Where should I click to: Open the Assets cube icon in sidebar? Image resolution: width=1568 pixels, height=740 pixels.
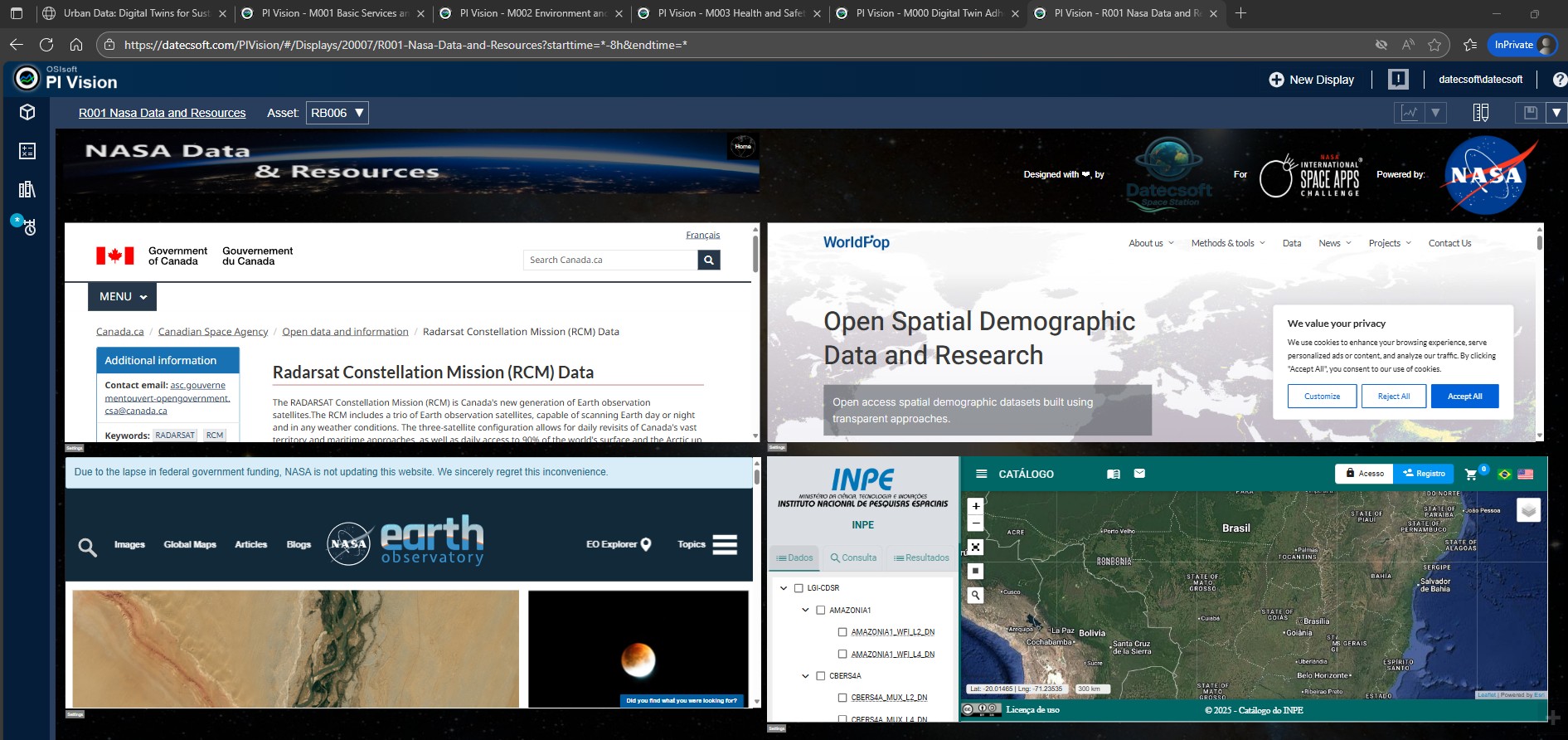(27, 112)
